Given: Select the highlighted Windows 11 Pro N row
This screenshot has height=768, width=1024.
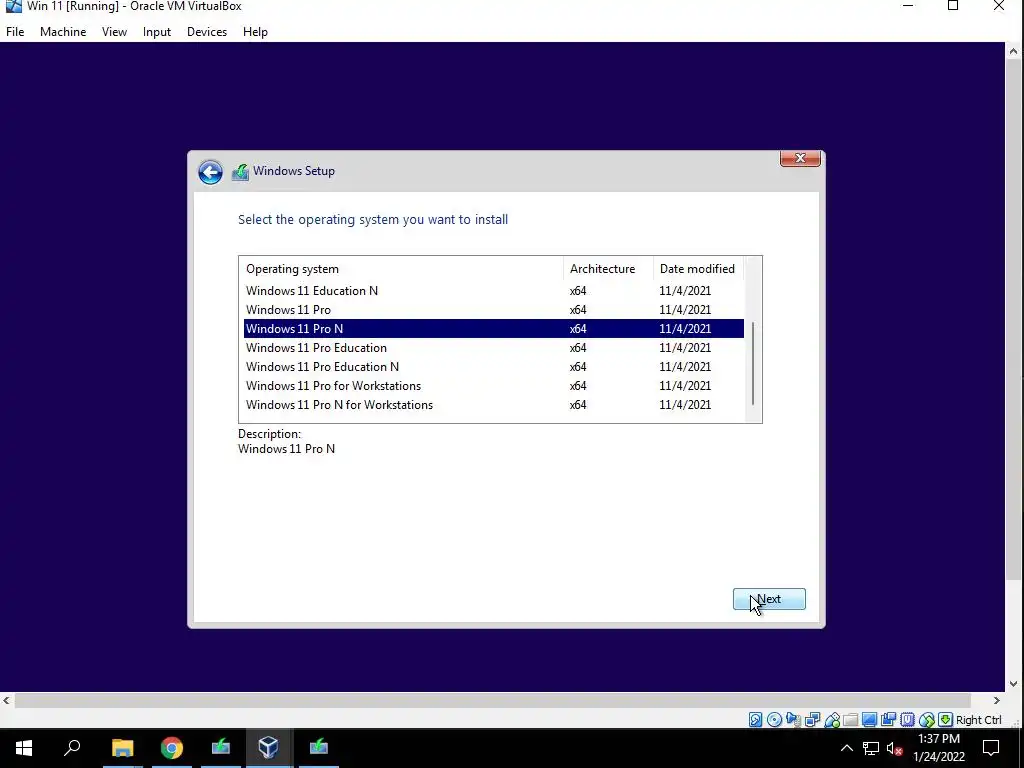Looking at the screenshot, I should [x=493, y=328].
